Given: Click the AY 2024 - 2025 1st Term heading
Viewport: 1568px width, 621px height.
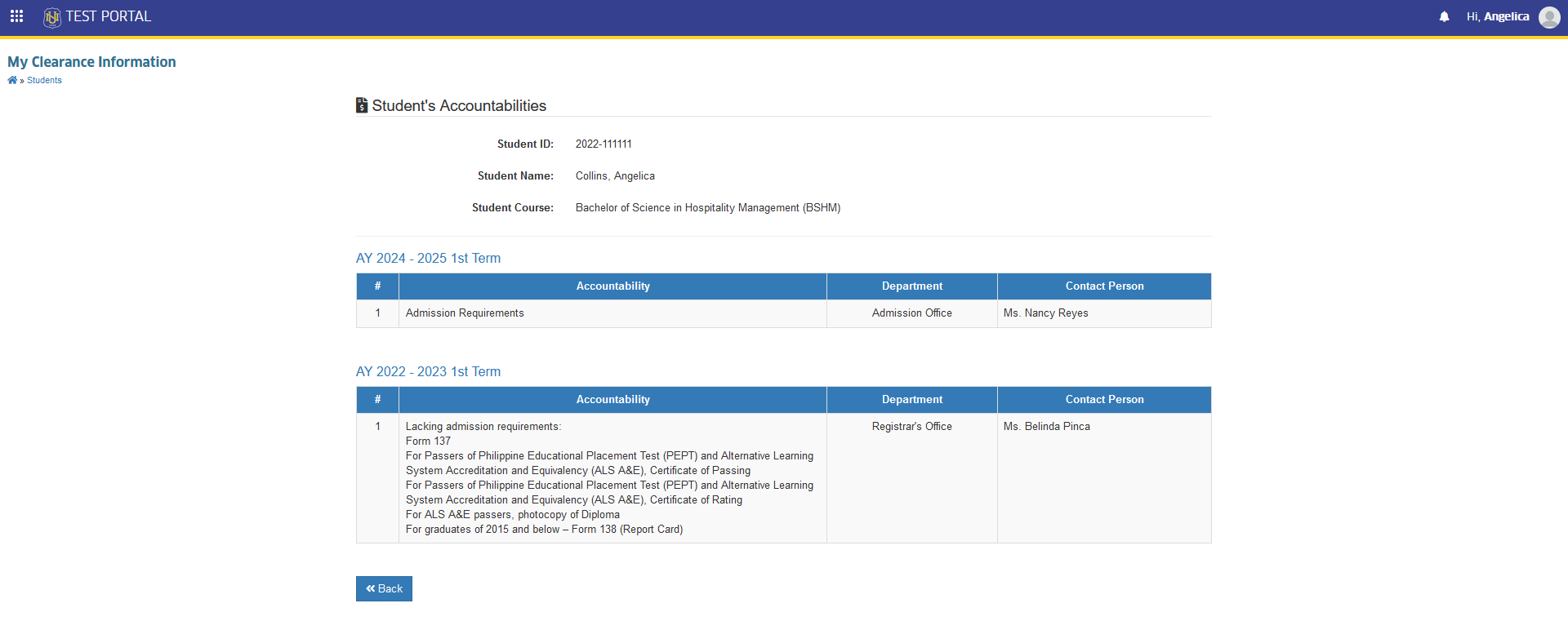Looking at the screenshot, I should point(428,258).
